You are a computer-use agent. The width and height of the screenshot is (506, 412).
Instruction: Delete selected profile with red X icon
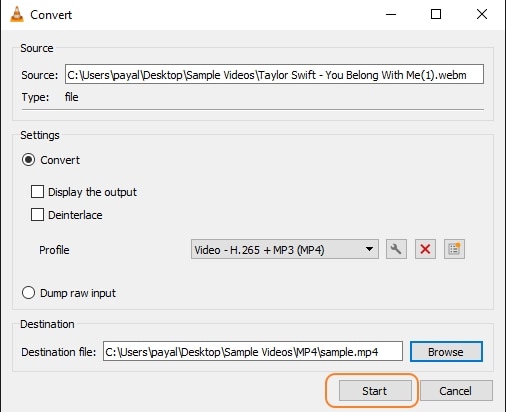click(x=425, y=249)
